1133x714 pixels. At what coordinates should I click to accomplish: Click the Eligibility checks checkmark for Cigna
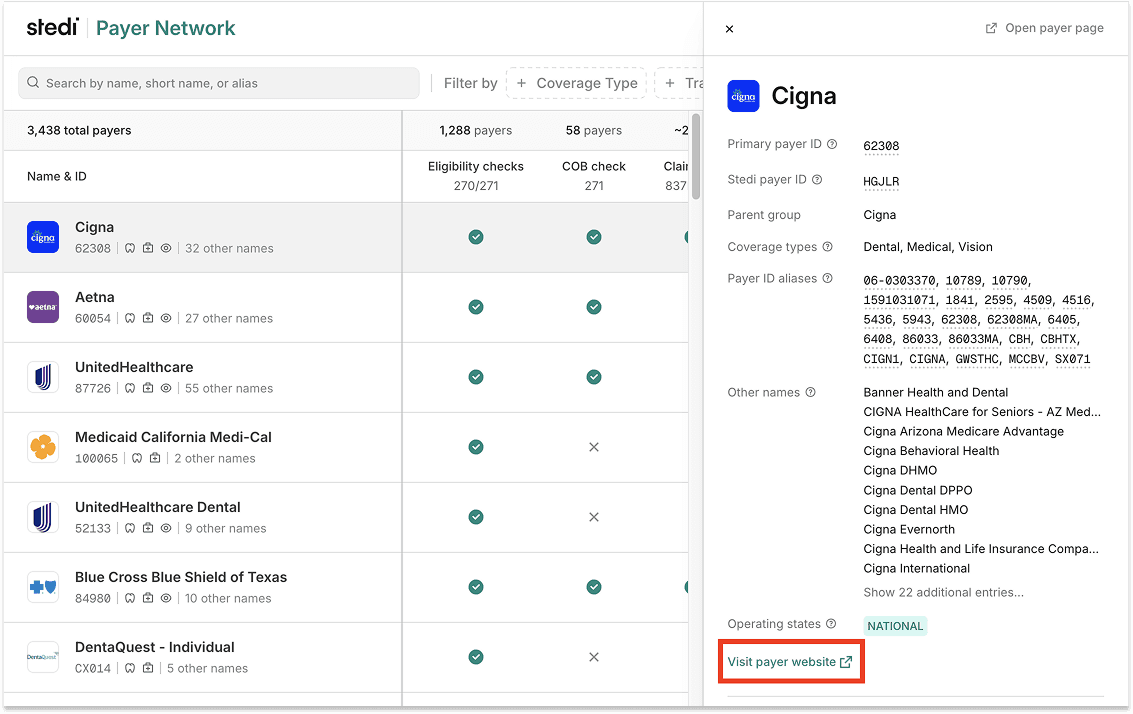(475, 237)
